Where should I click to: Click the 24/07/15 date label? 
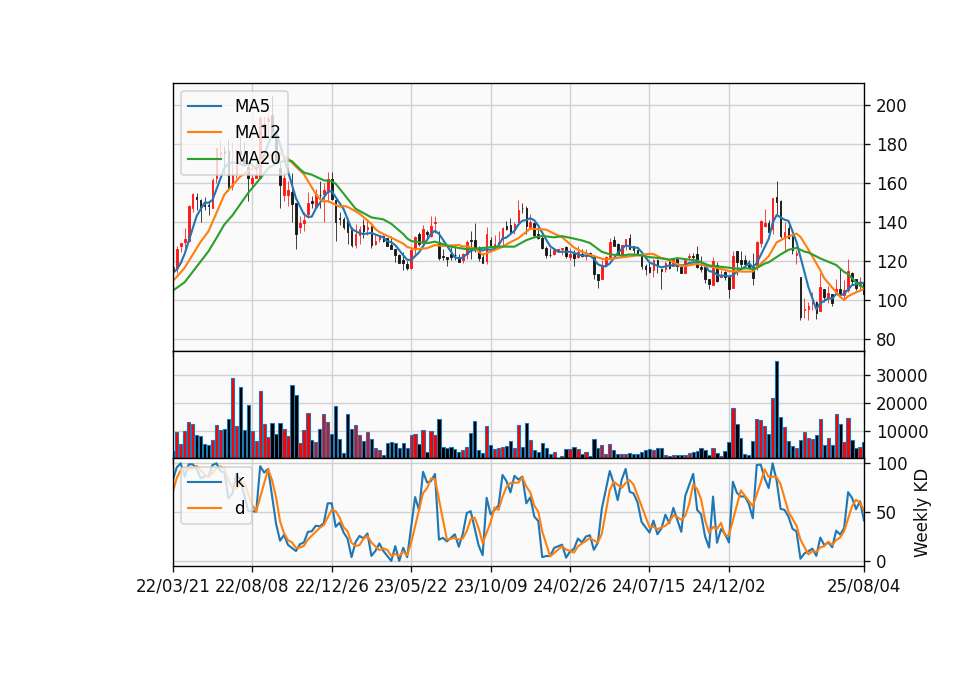click(x=649, y=586)
